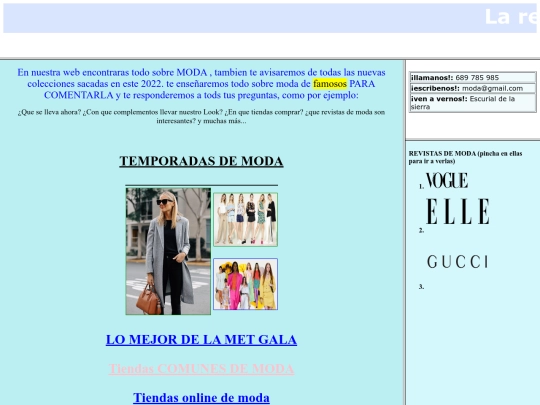Click the page title banner text "La re"
The width and height of the screenshot is (540, 405).
pos(511,17)
